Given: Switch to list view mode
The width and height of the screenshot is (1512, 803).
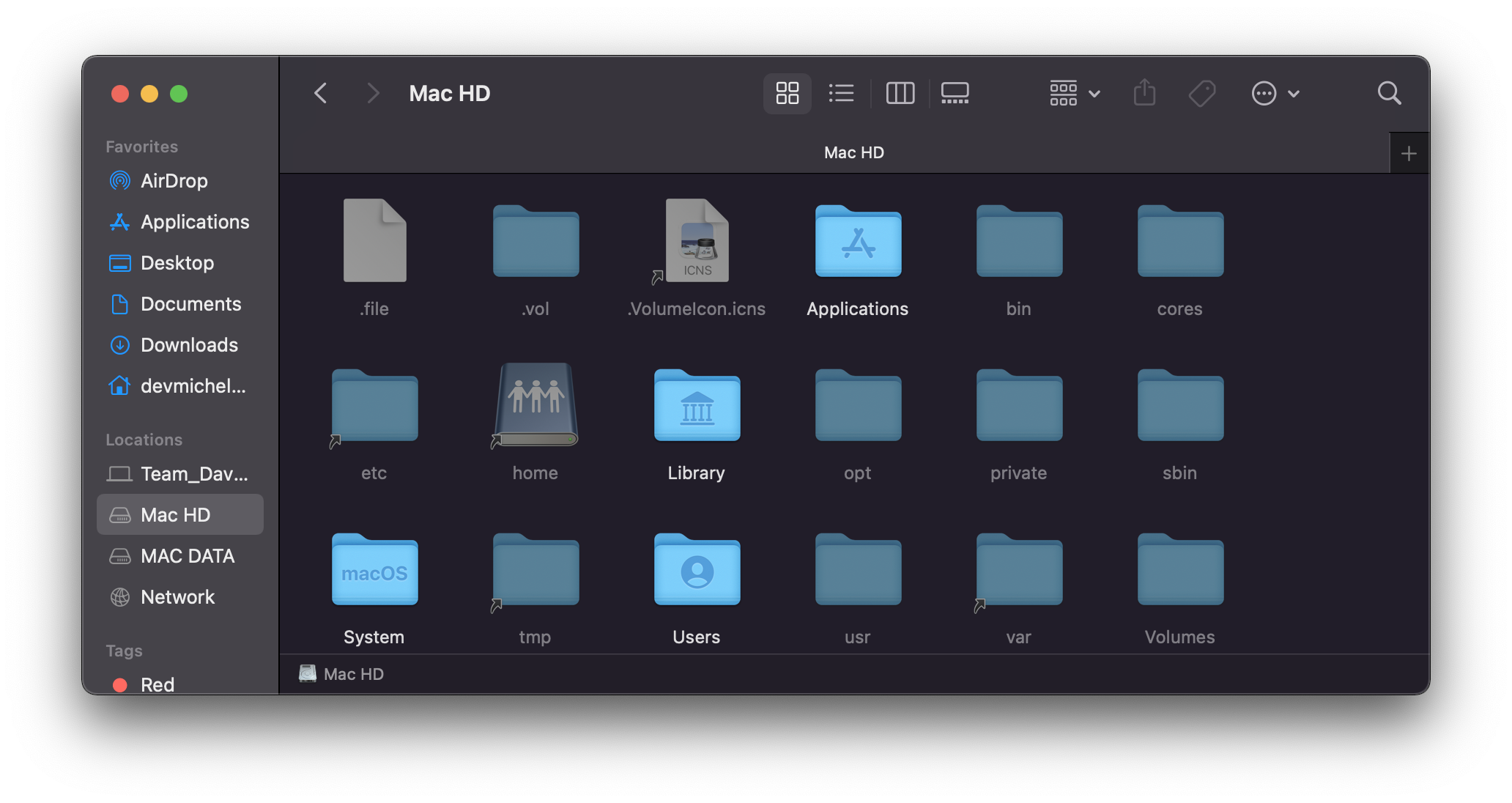Looking at the screenshot, I should point(841,93).
